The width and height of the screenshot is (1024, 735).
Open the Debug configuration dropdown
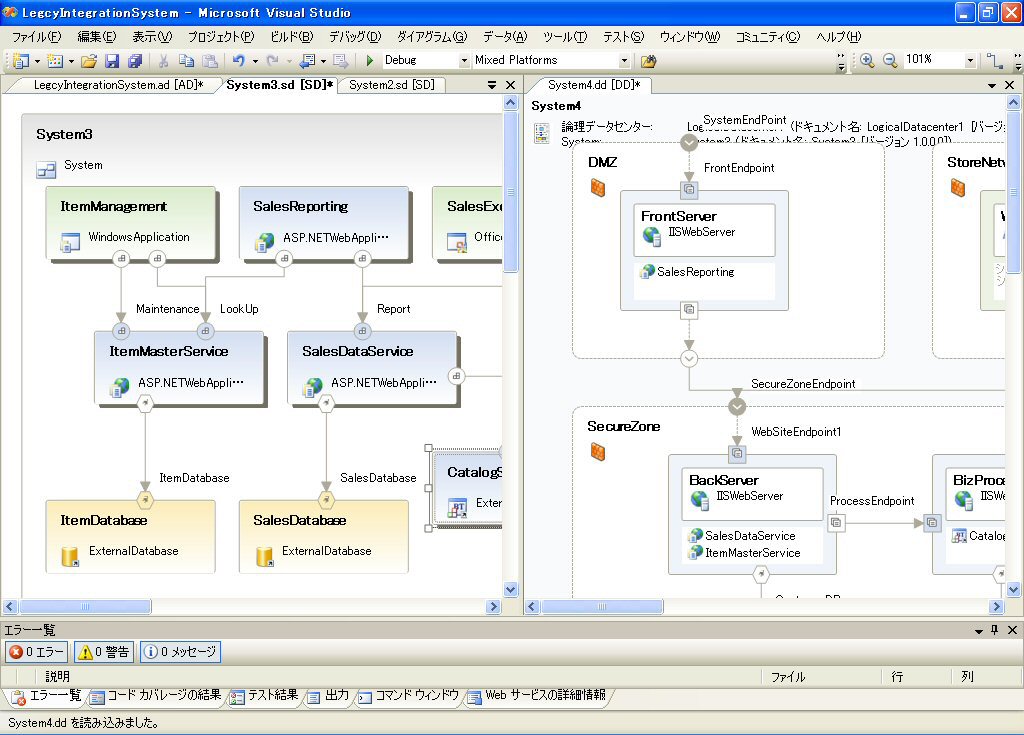(x=464, y=60)
